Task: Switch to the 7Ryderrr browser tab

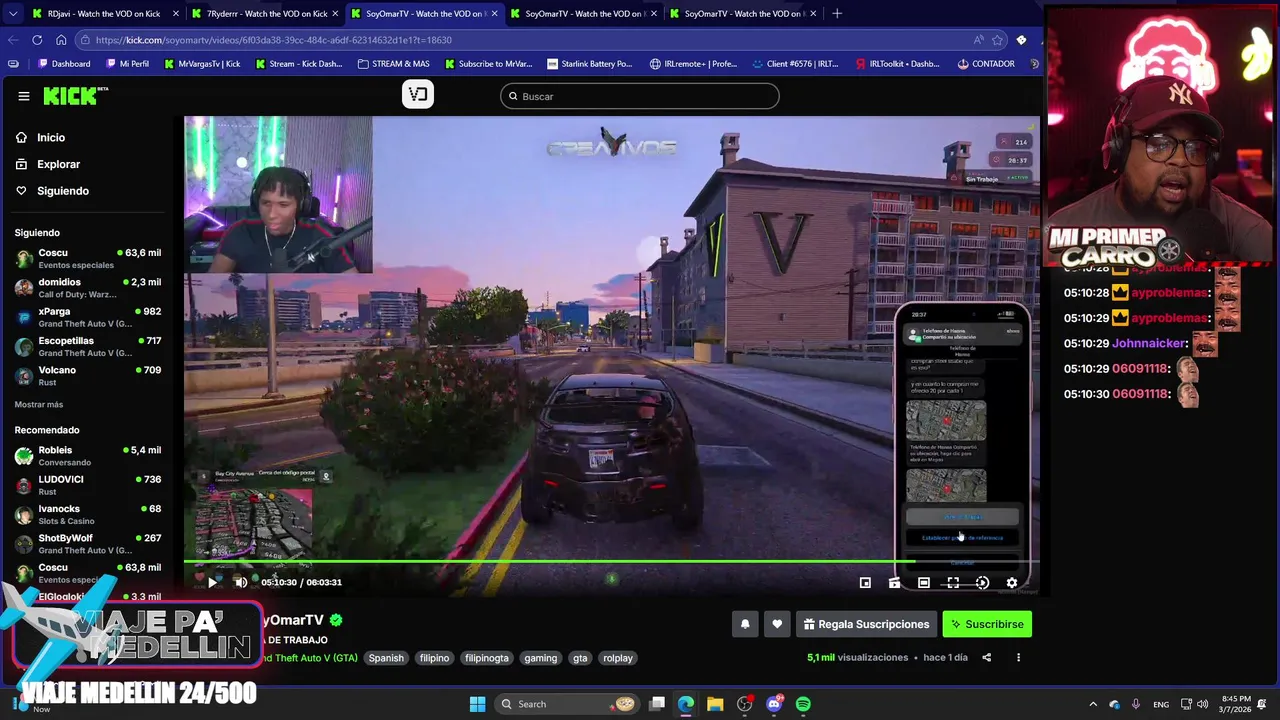Action: pyautogui.click(x=266, y=13)
